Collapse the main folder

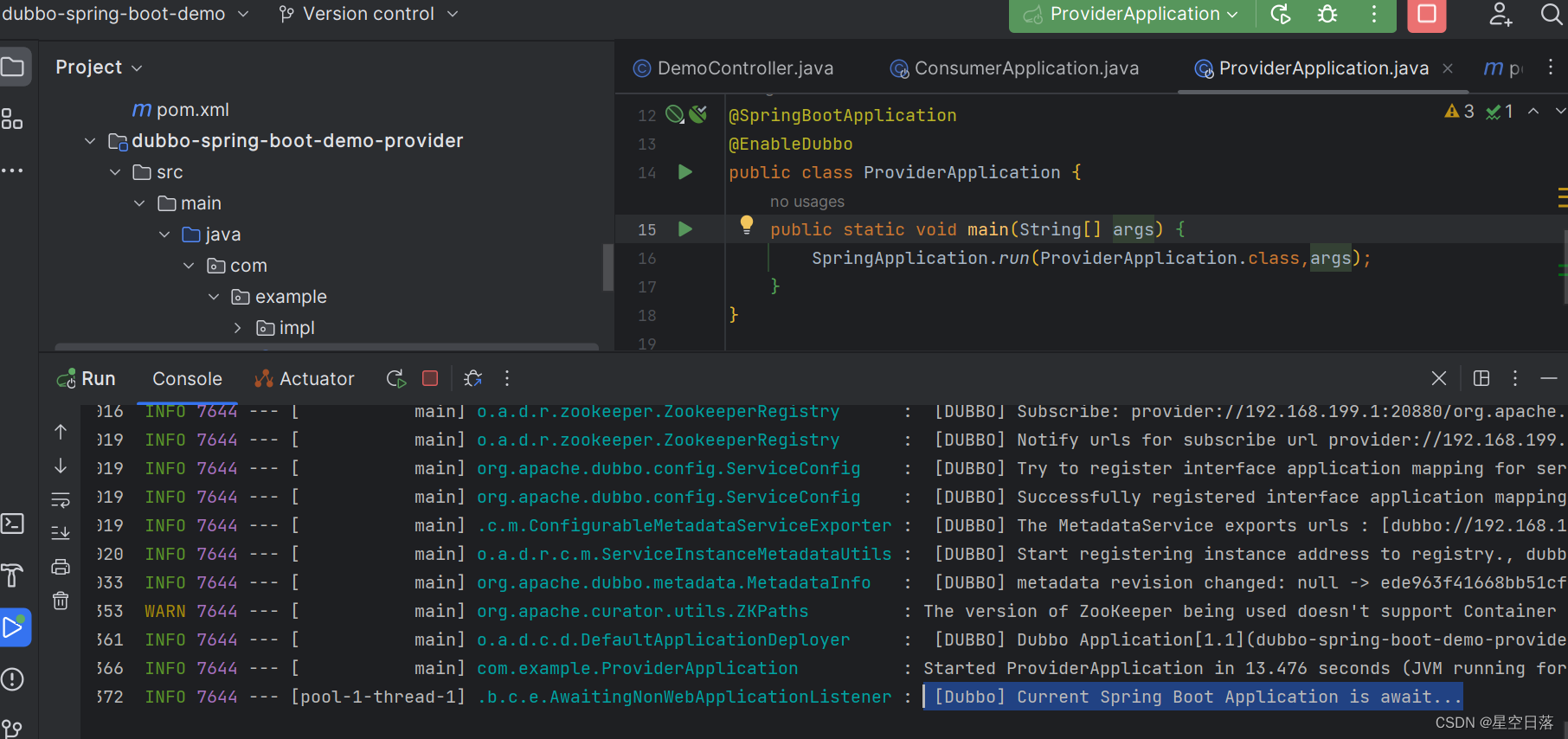(x=139, y=203)
